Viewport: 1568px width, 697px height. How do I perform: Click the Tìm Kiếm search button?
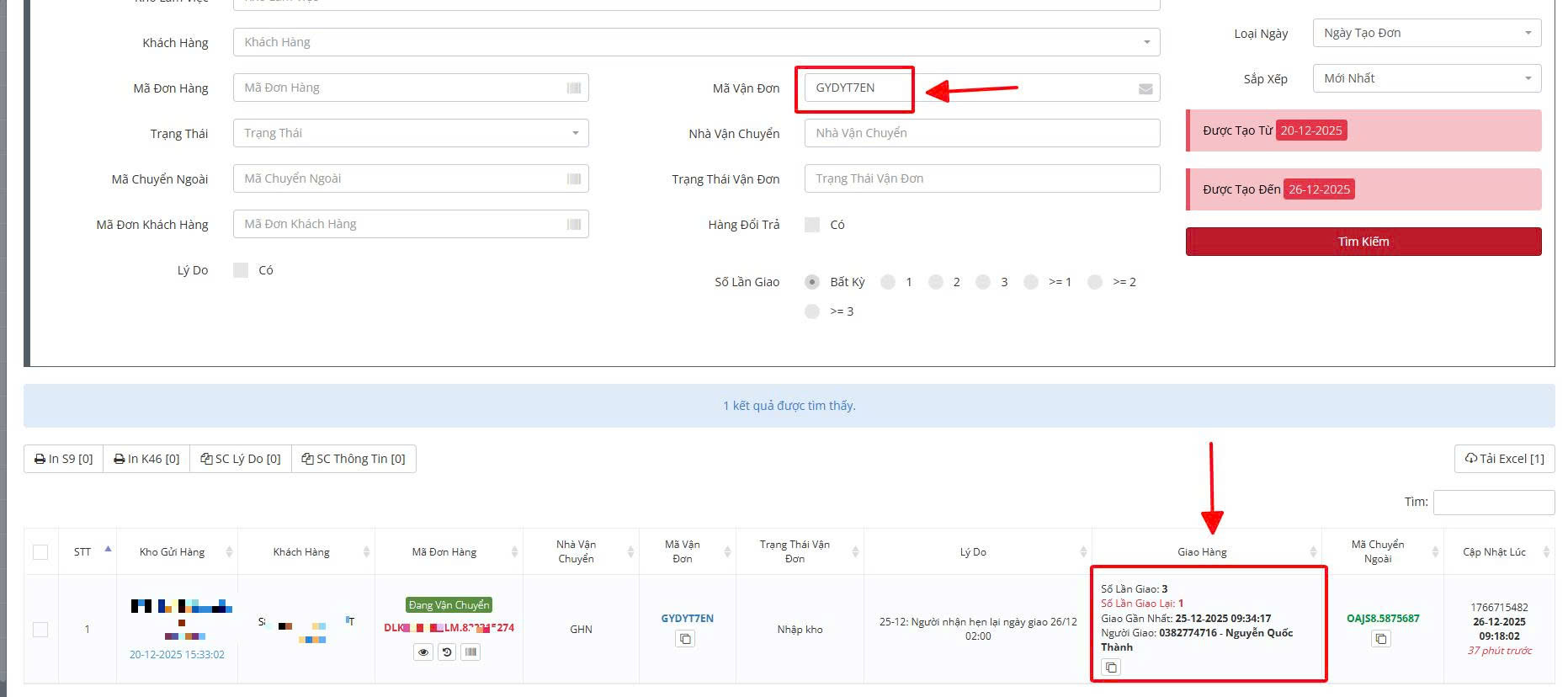(x=1363, y=242)
